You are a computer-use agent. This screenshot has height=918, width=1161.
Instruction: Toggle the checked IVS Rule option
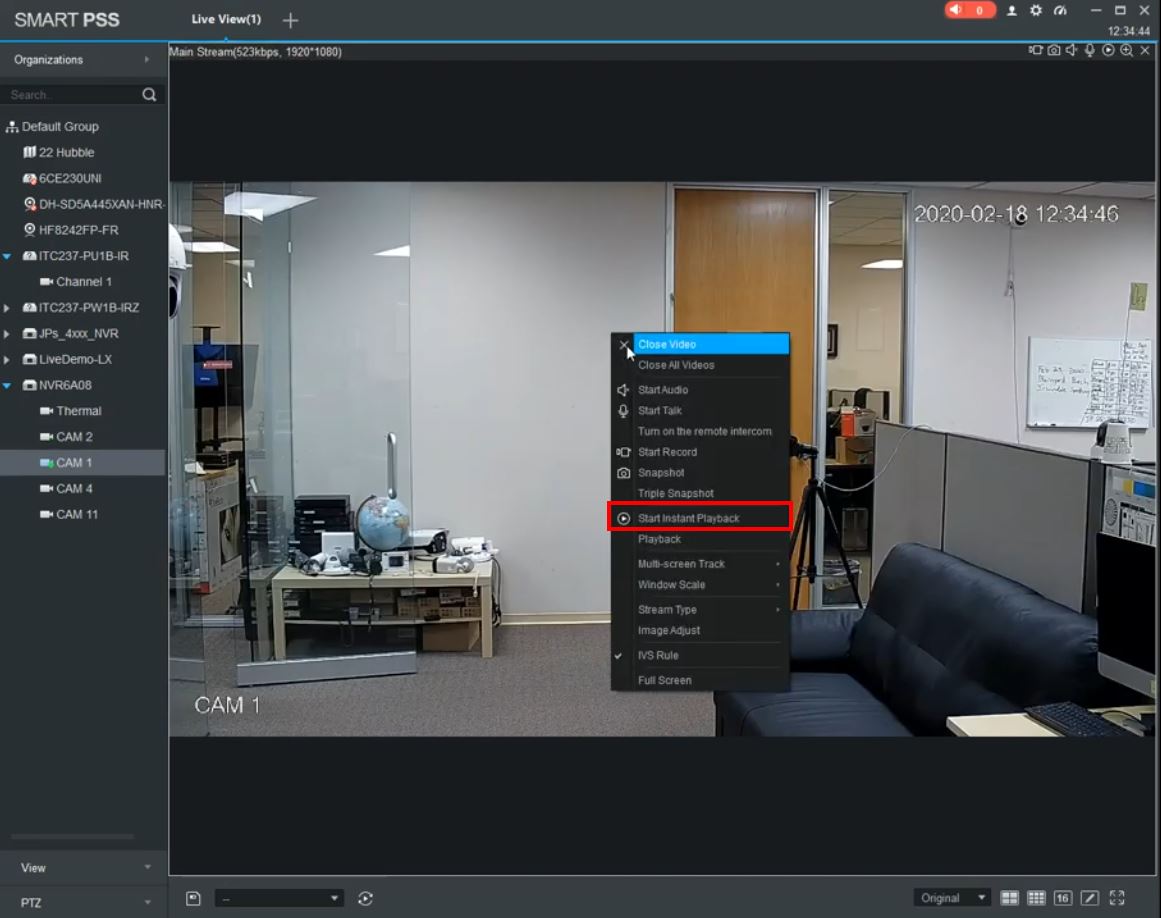pyautogui.click(x=700, y=655)
